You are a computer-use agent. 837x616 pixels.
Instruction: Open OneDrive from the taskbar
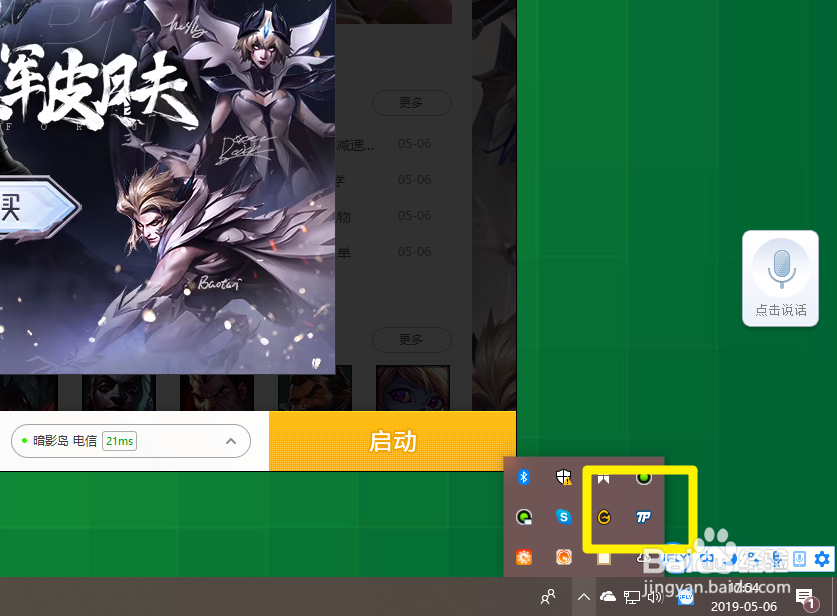[x=607, y=596]
